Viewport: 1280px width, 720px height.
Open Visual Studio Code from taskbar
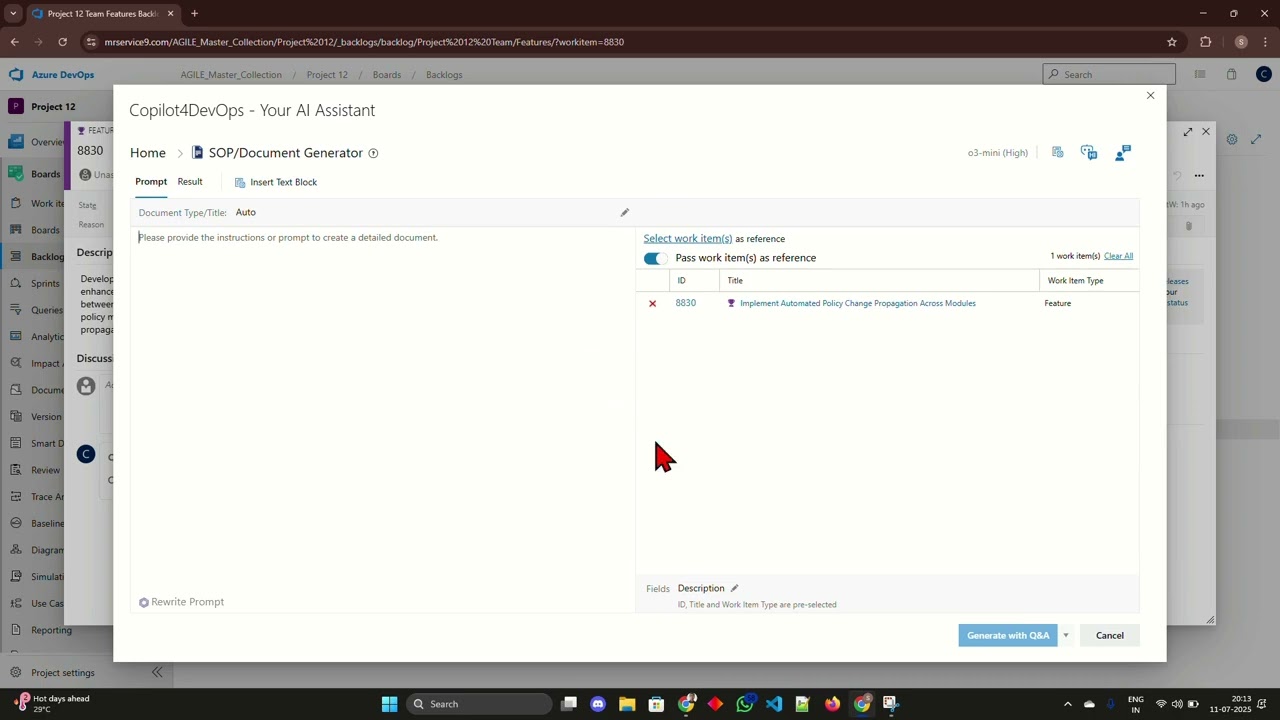pyautogui.click(x=773, y=704)
